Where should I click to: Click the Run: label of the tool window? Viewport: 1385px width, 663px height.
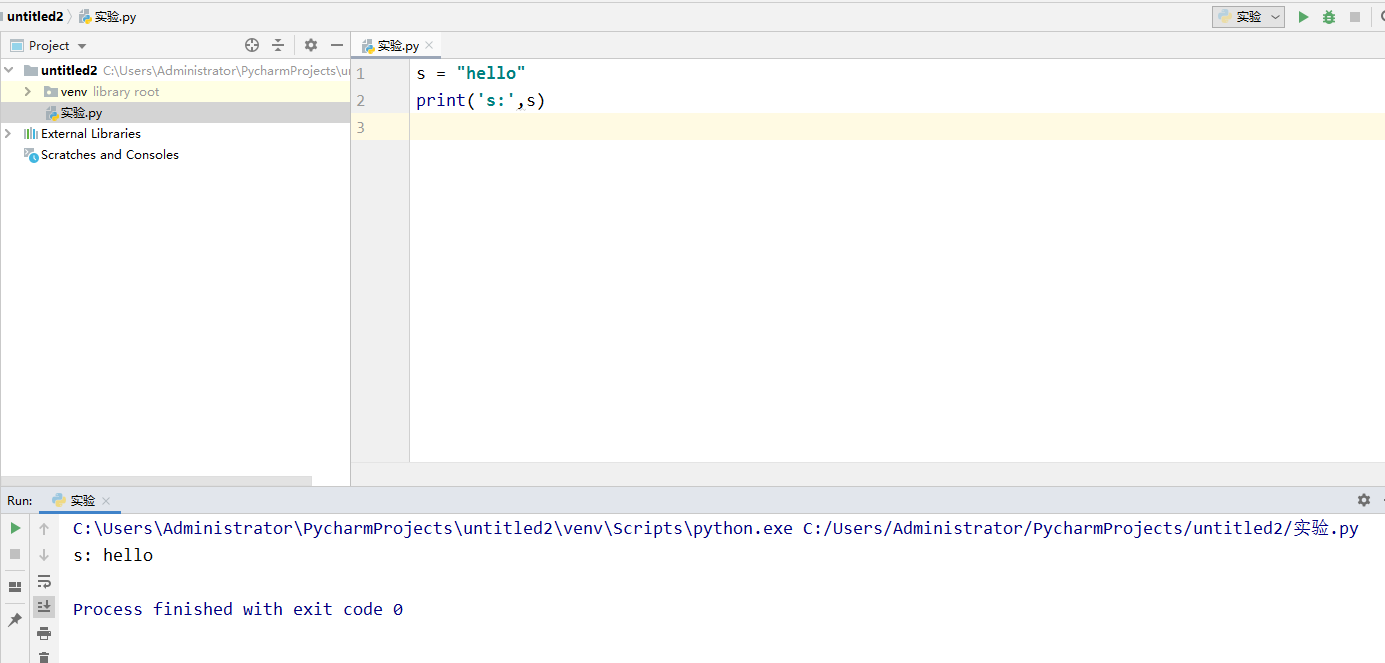(x=20, y=500)
